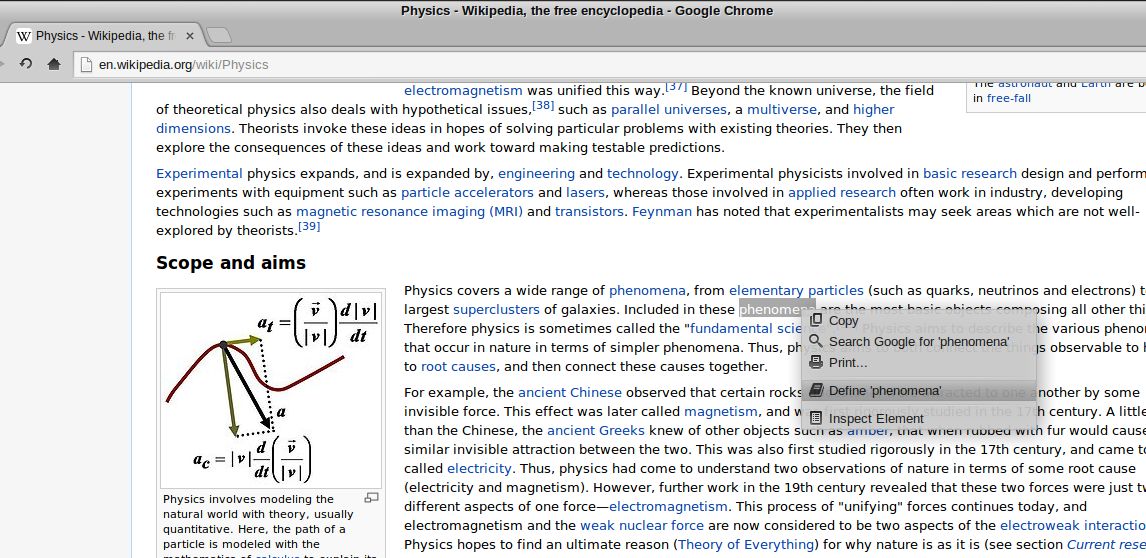Click the printer icon next to Print...

(x=816, y=362)
